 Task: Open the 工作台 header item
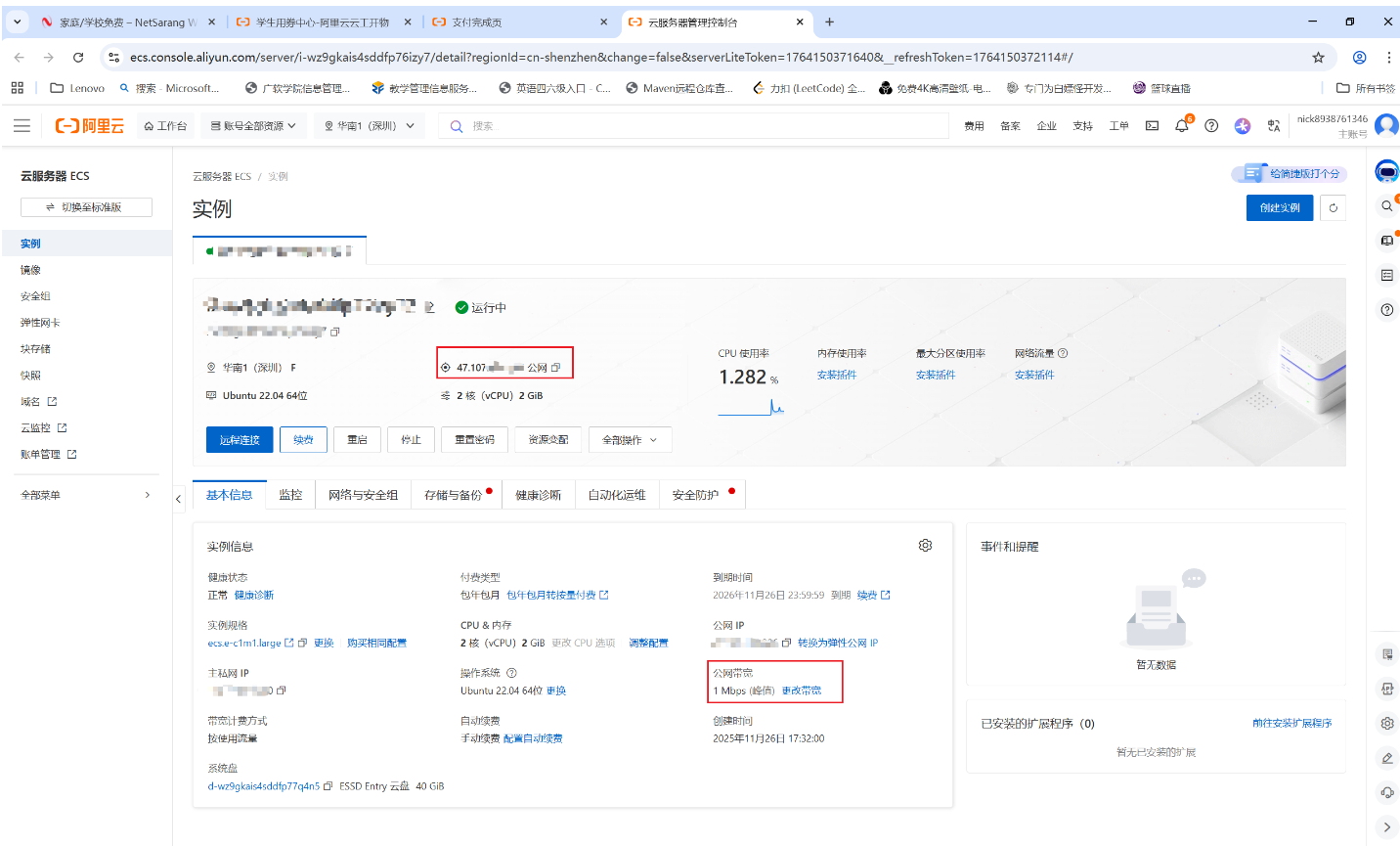point(165,126)
